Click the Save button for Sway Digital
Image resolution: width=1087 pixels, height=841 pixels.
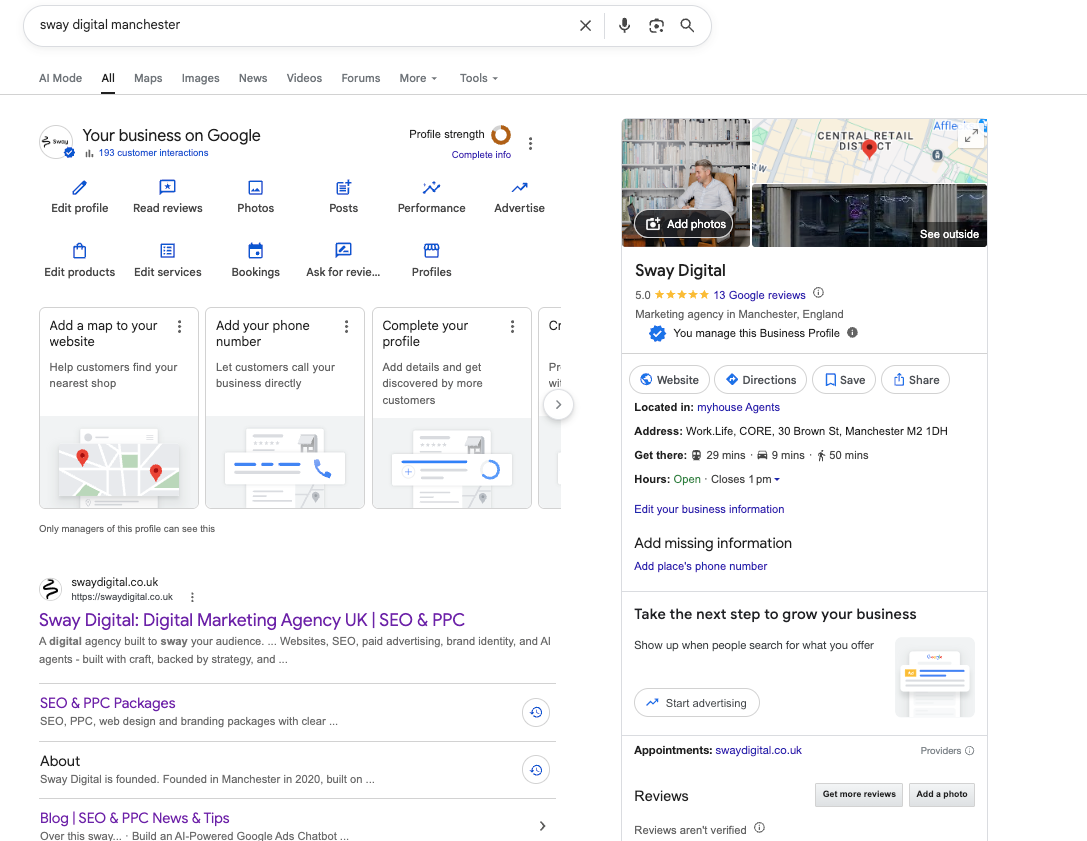[844, 380]
